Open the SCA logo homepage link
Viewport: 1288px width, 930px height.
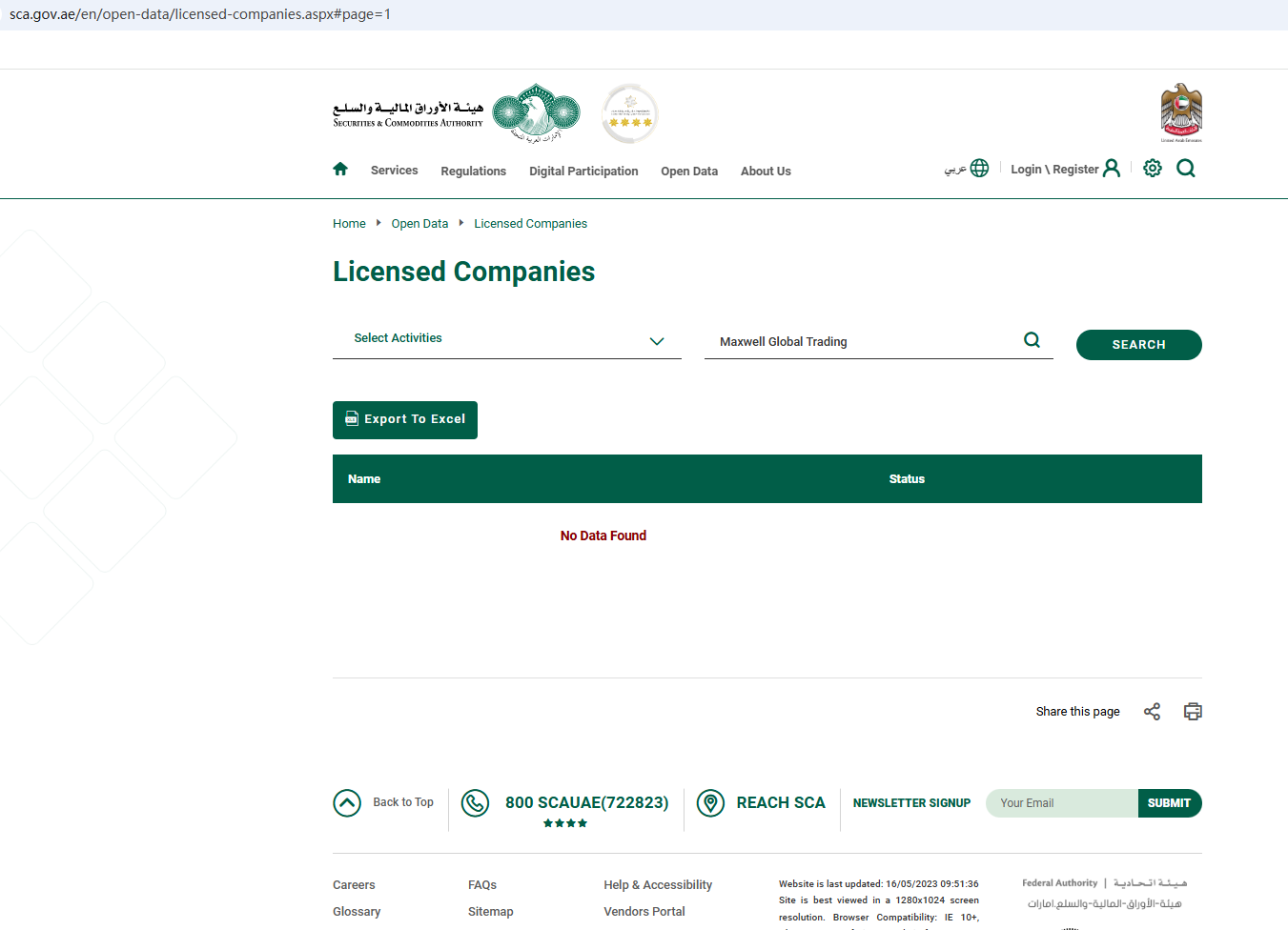457,113
